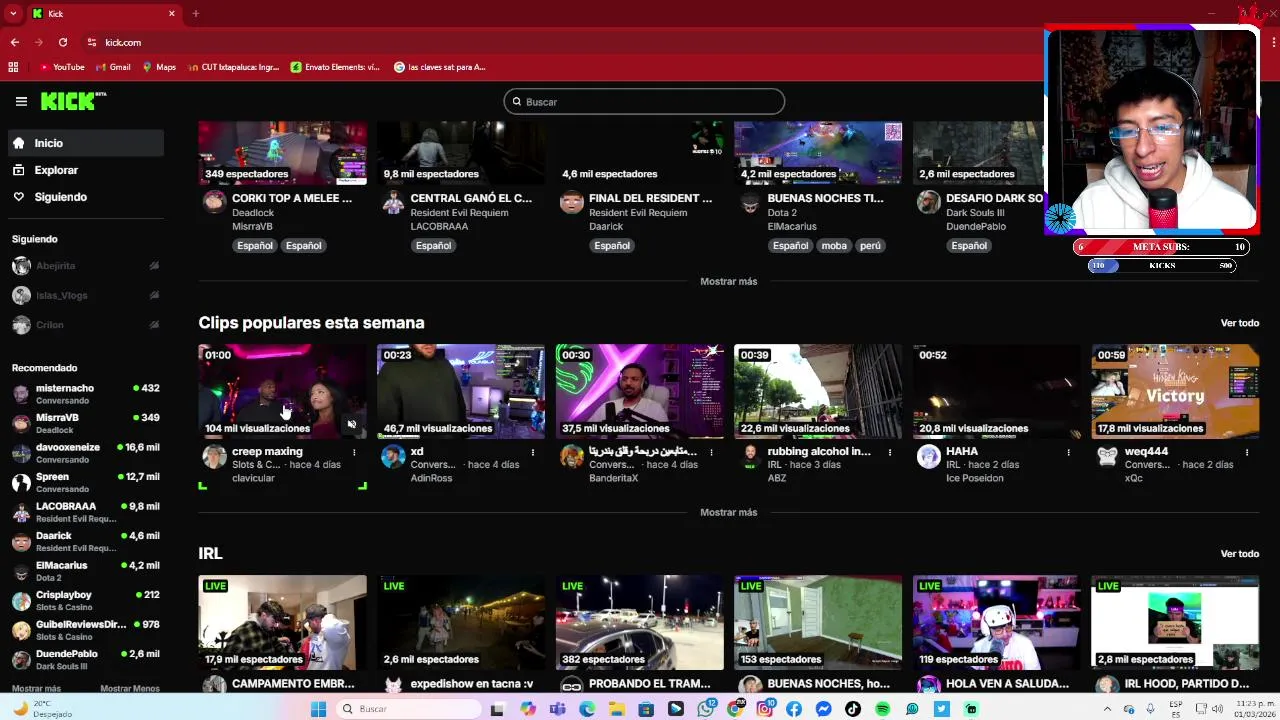Open new browser tab with plus
Screen dimensions: 1280x720
[196, 13]
